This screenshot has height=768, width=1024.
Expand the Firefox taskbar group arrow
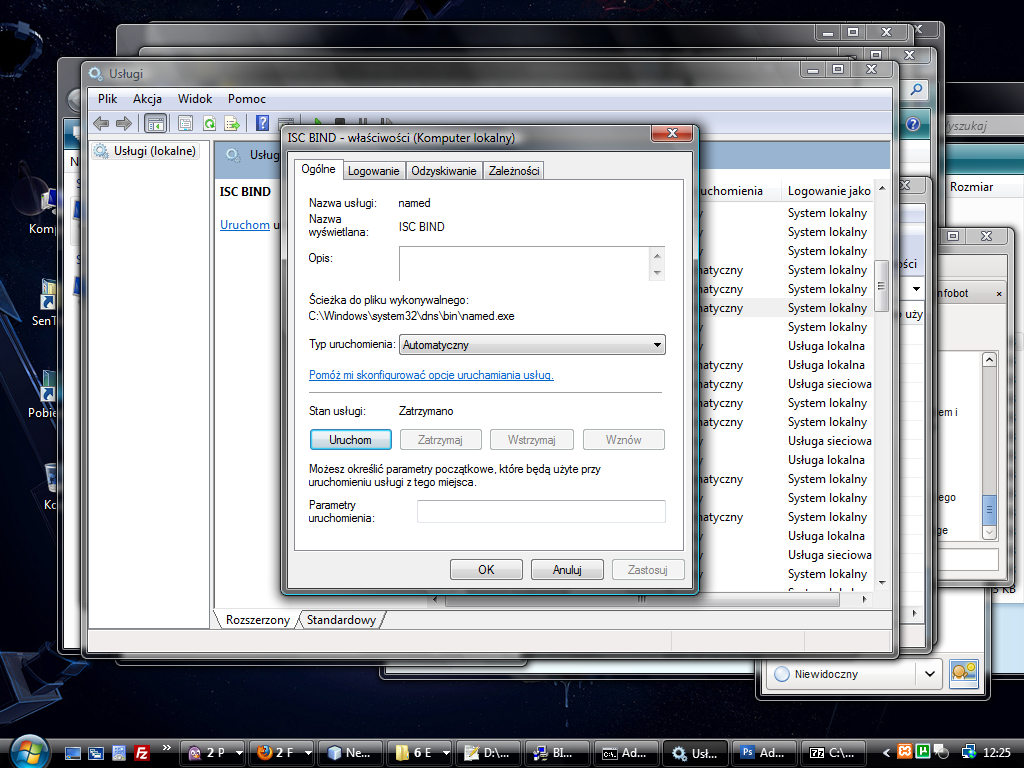(307, 753)
